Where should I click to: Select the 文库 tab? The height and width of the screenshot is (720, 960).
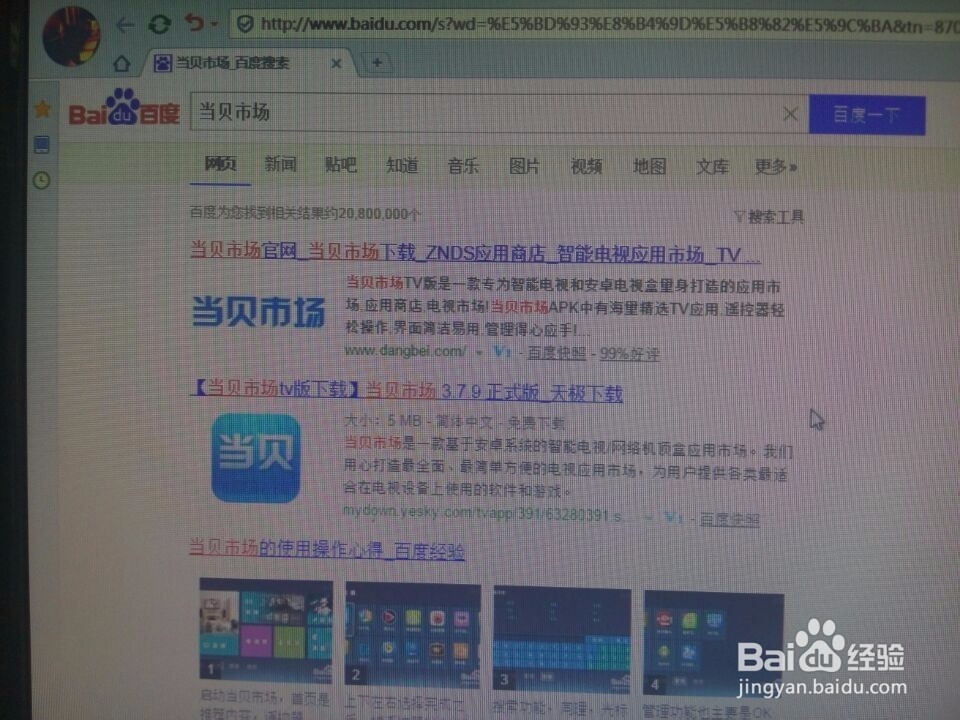[x=712, y=167]
